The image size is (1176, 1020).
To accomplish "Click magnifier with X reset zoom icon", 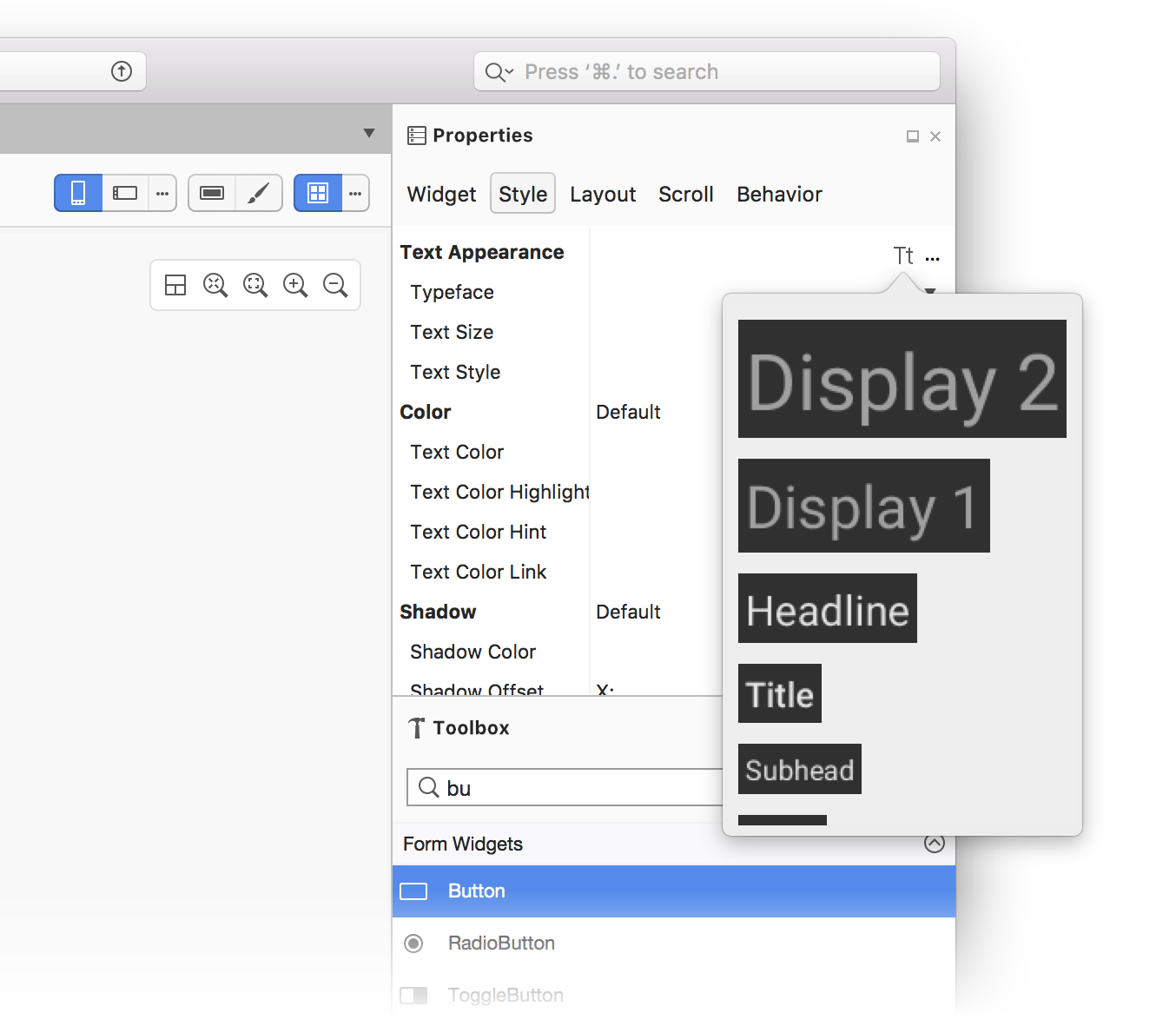I will pyautogui.click(x=215, y=285).
